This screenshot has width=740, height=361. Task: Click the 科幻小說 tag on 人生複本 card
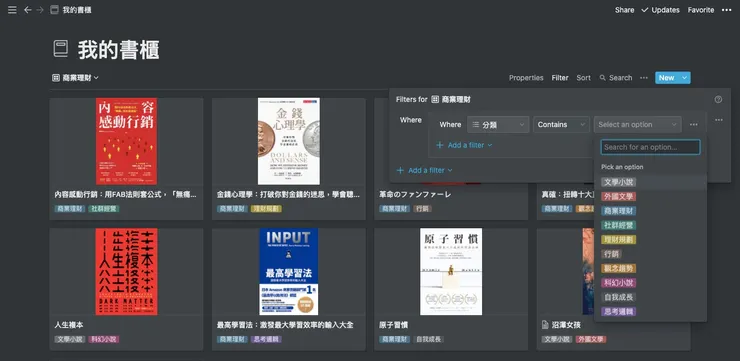pos(104,339)
